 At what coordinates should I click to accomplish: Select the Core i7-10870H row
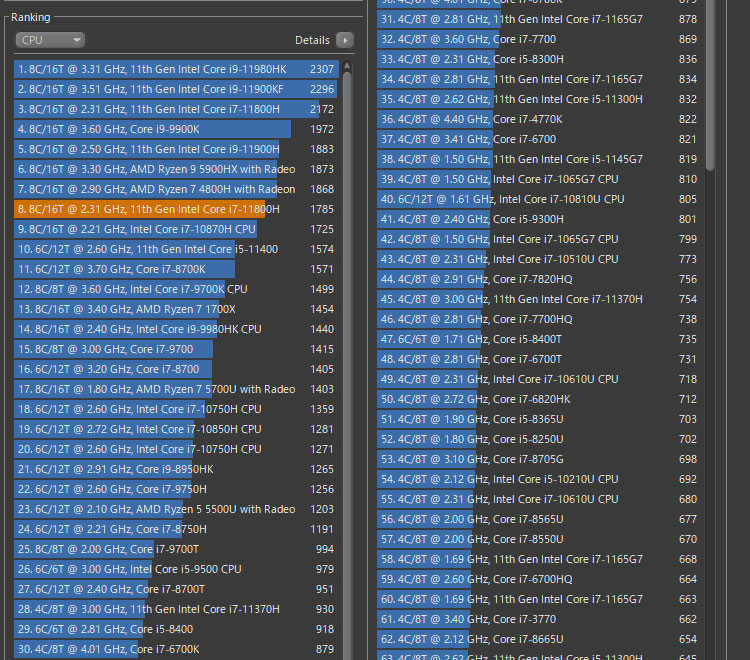[x=176, y=230]
